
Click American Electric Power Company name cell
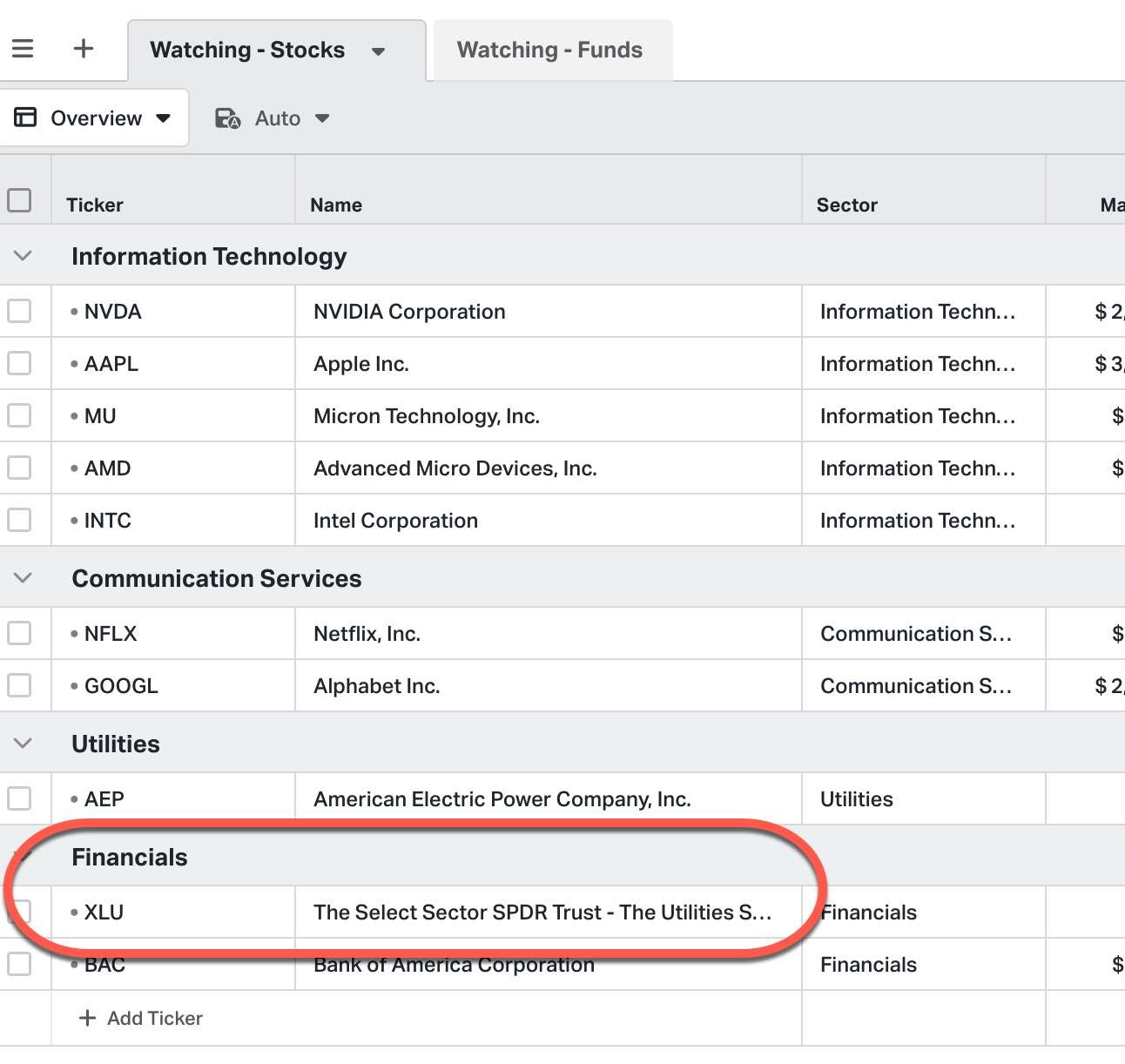[x=549, y=799]
